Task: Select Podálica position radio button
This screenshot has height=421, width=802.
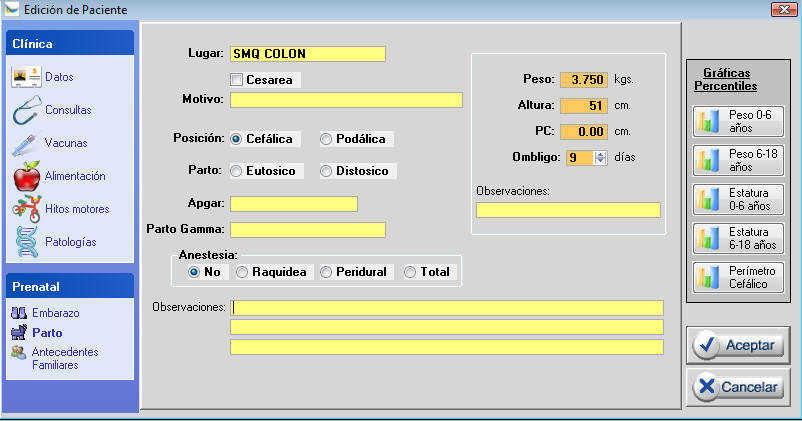Action: pos(327,139)
